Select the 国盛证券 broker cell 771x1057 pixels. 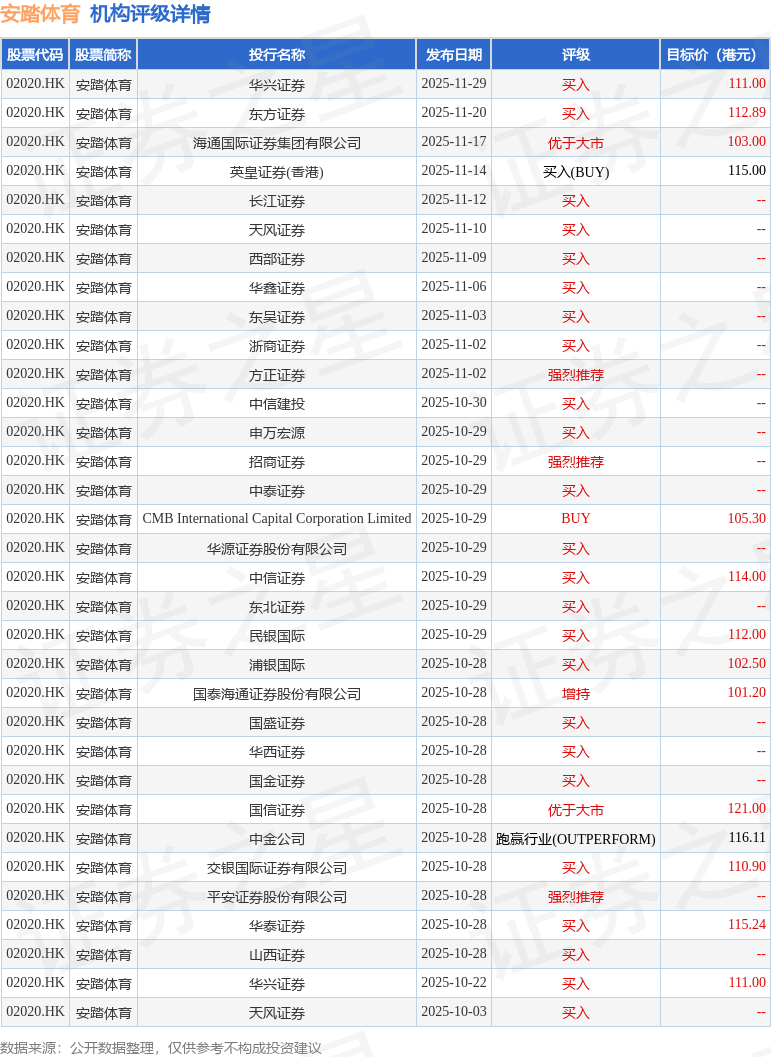pyautogui.click(x=277, y=723)
